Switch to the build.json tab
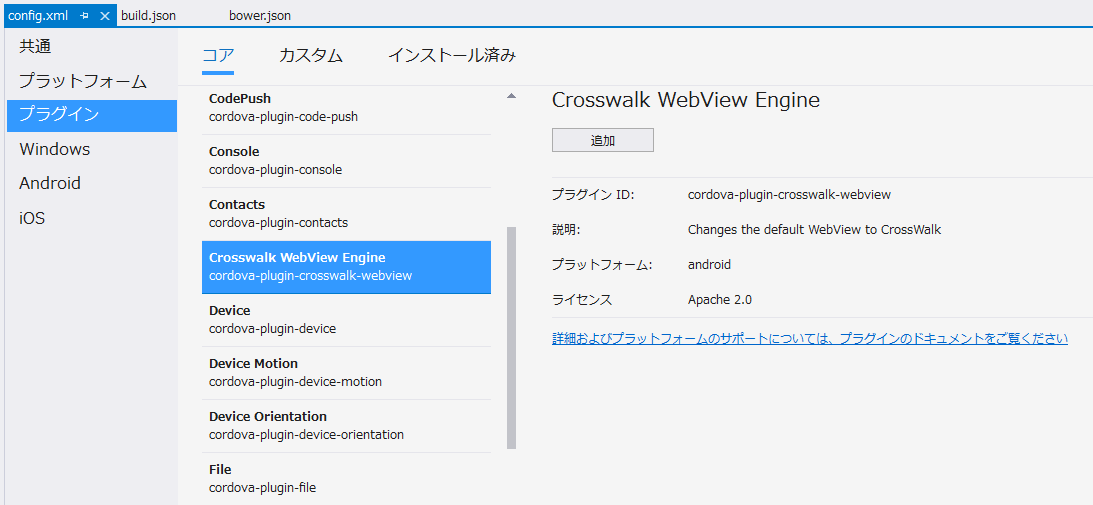1093x505 pixels. point(149,16)
